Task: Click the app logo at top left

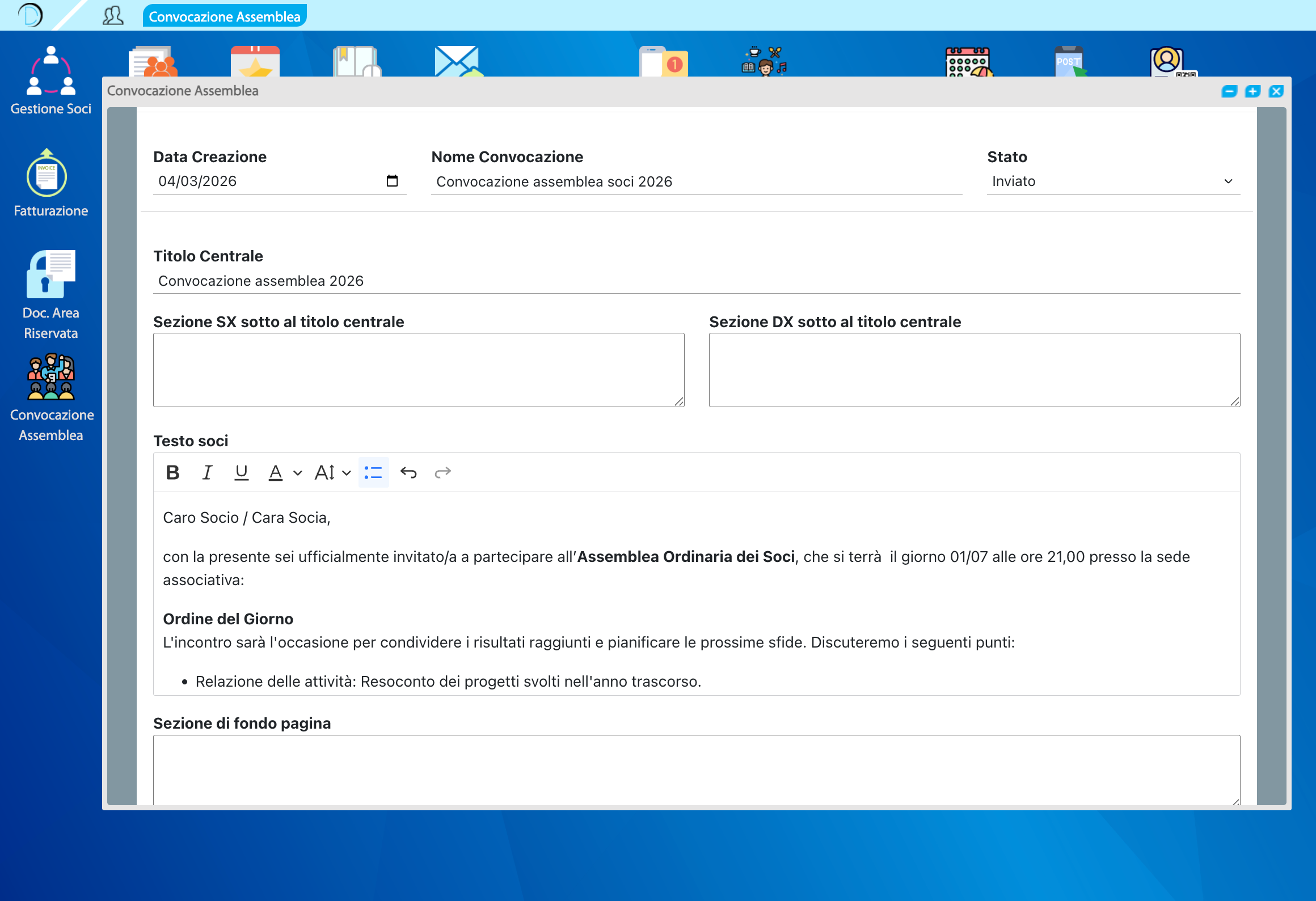Action: (31, 15)
